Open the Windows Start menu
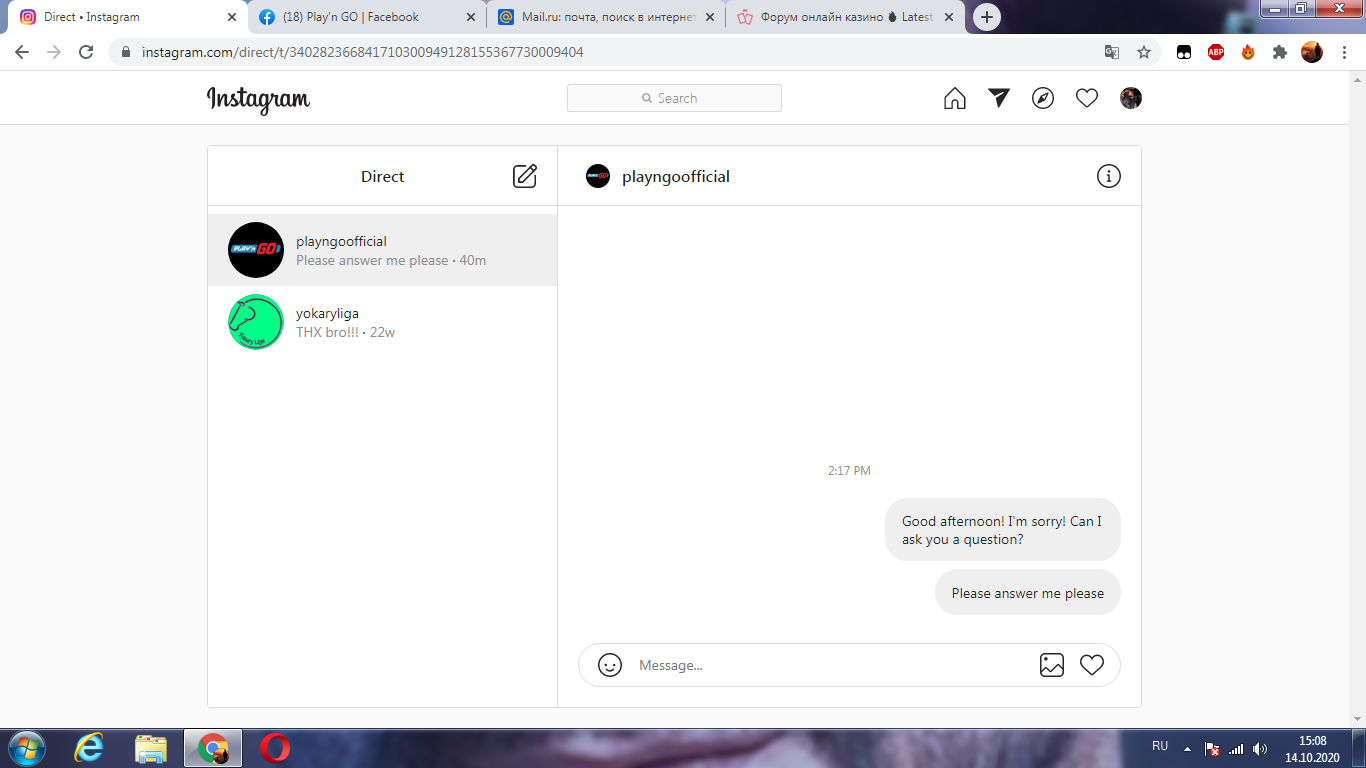 pos(25,748)
